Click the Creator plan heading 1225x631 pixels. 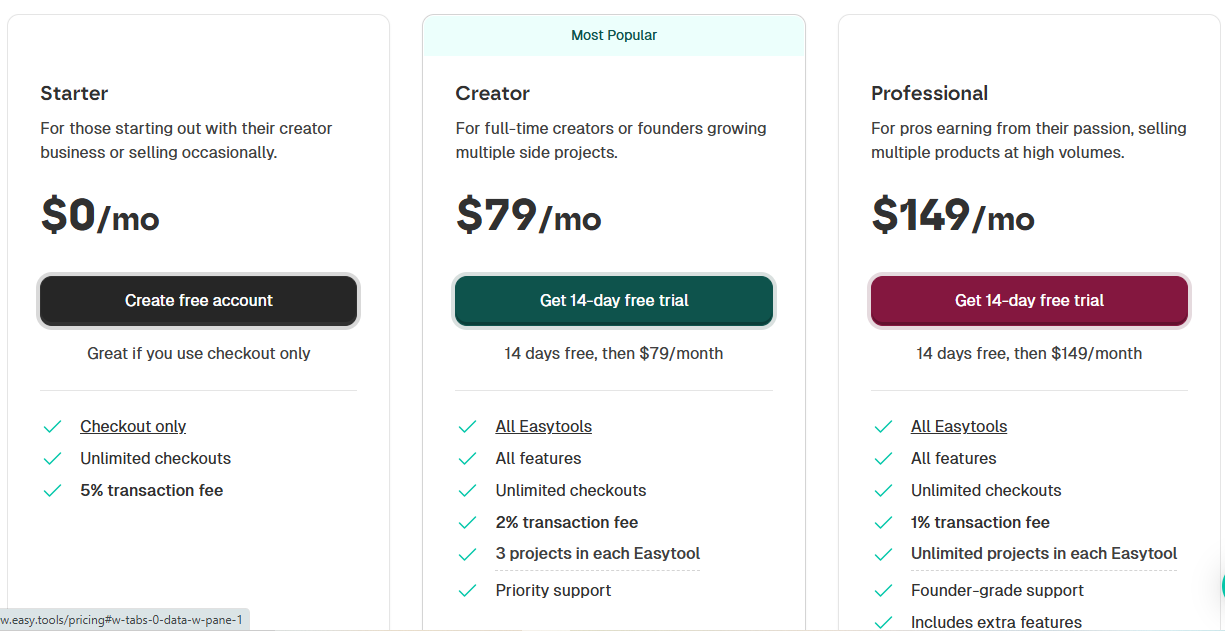492,93
